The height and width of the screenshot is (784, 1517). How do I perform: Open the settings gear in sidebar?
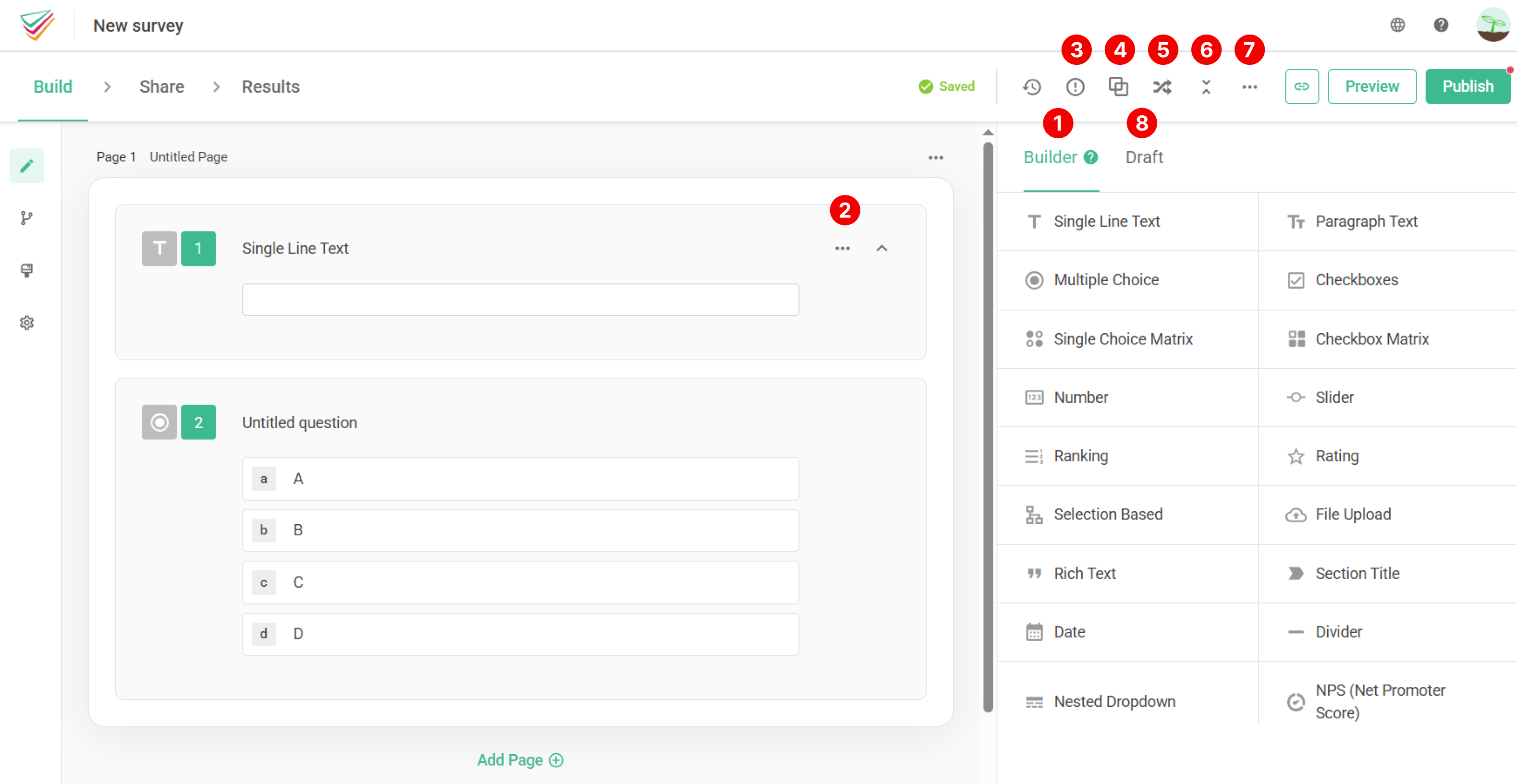26,323
